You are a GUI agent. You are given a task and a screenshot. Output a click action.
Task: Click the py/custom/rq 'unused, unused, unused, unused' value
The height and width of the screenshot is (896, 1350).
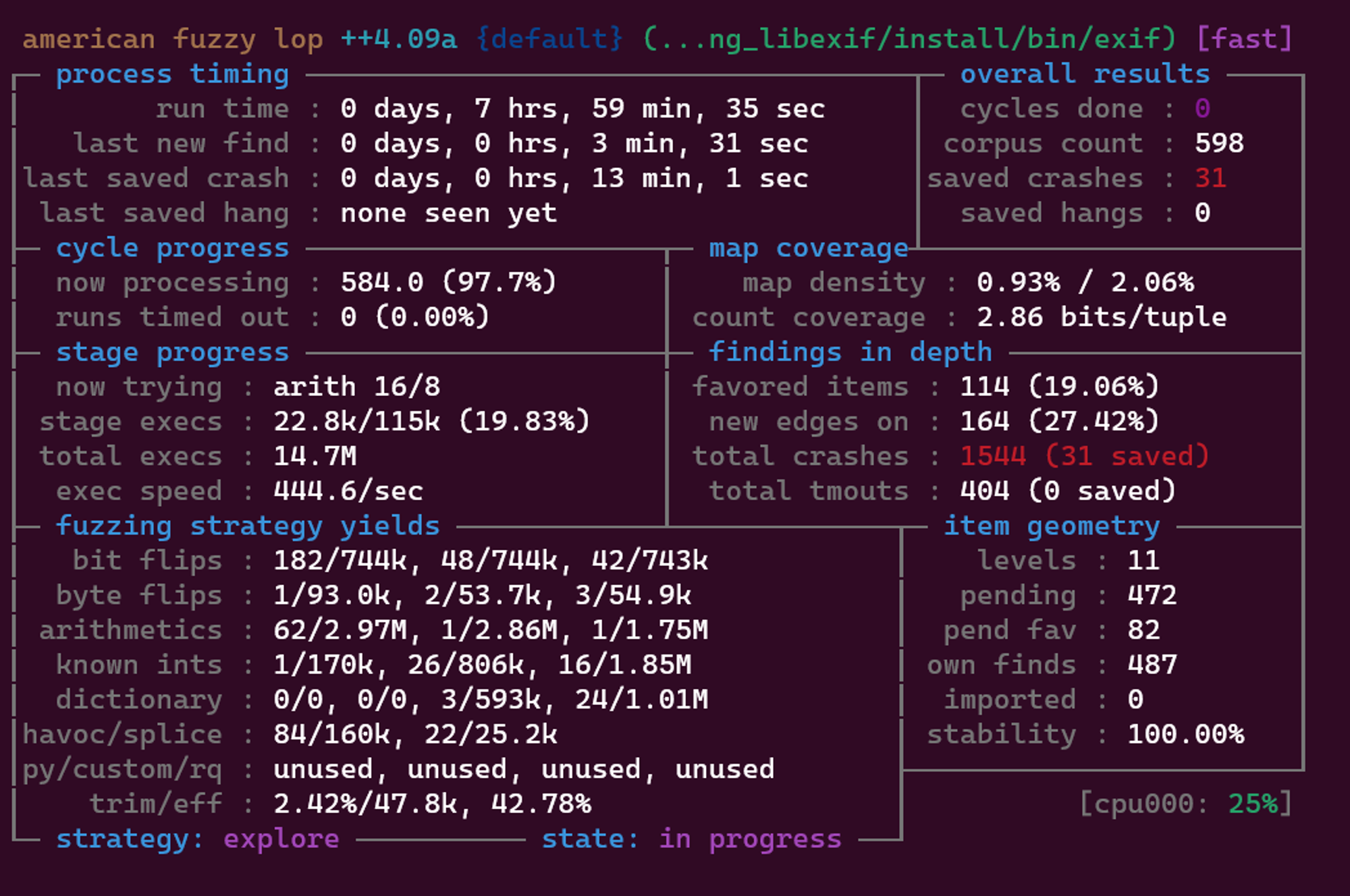click(524, 769)
